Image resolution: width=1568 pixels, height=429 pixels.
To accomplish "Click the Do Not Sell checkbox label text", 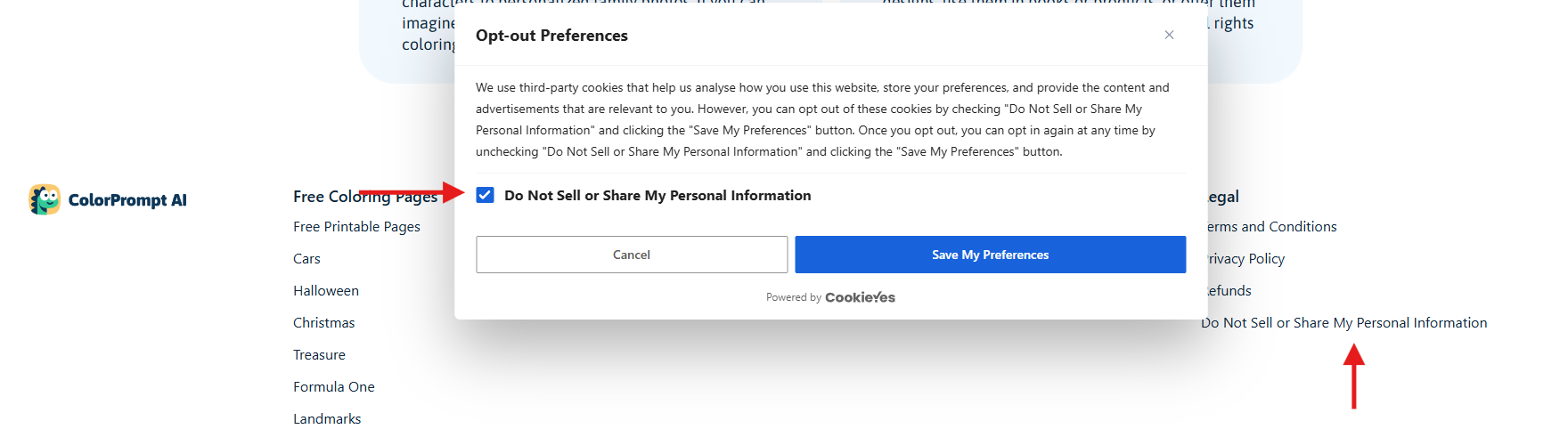I will point(657,196).
